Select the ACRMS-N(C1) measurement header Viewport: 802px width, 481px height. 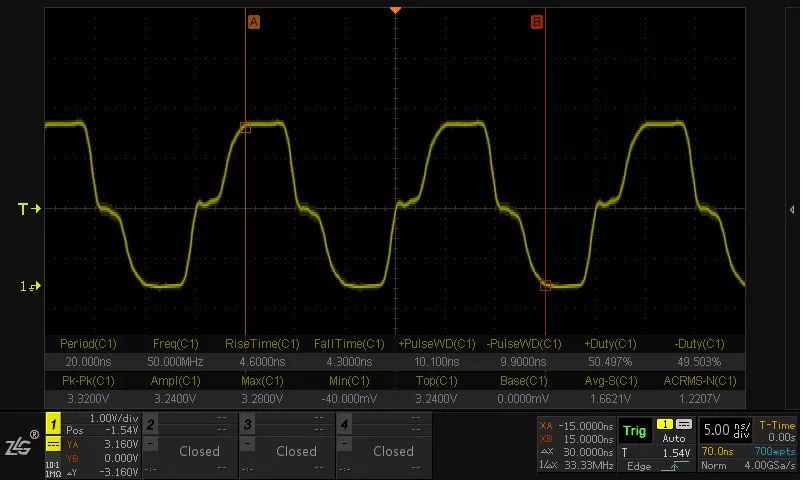700,381
